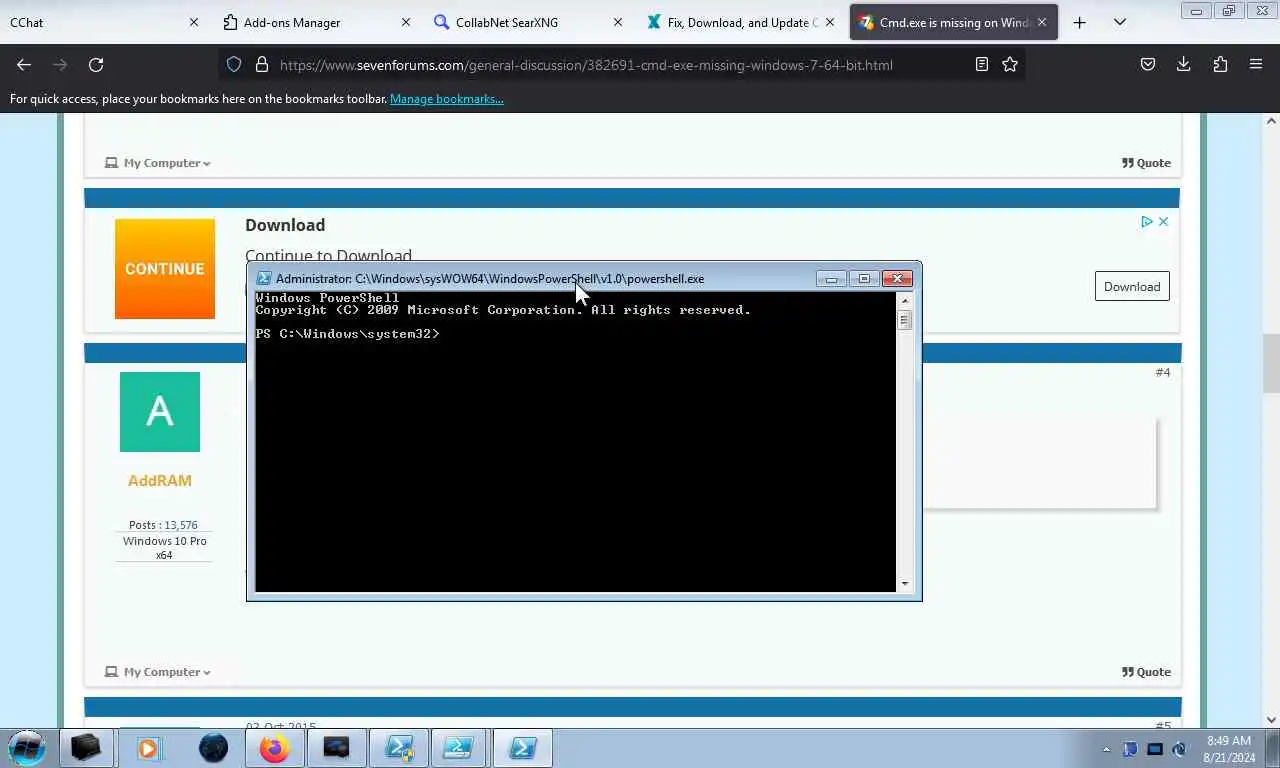Open the 8:49 AM taskbar clock
1280x768 pixels.
pyautogui.click(x=1229, y=749)
